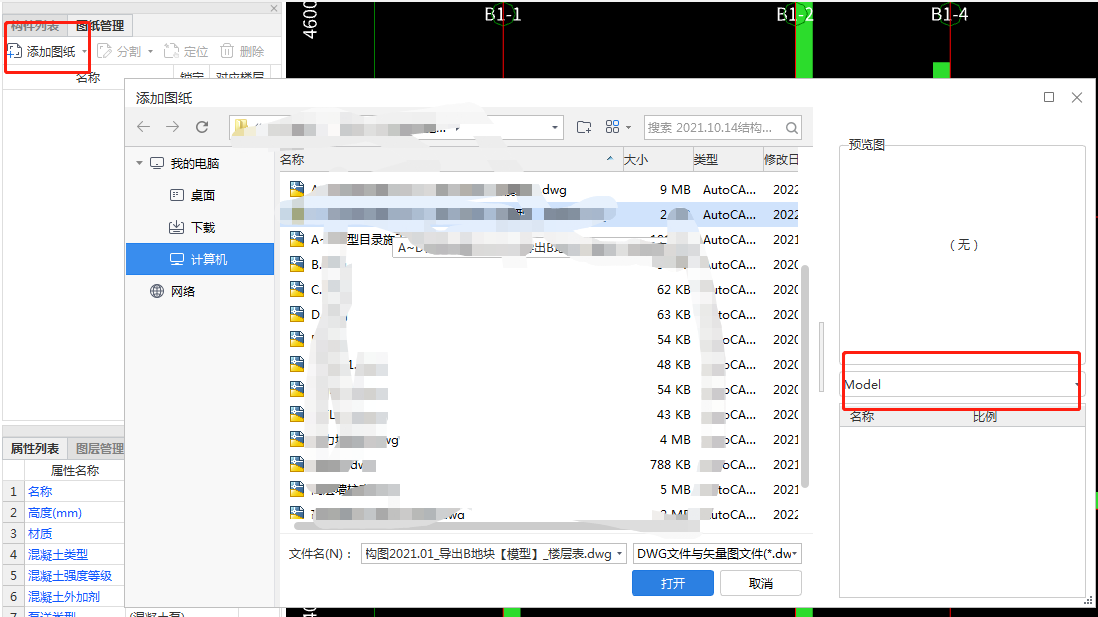The image size is (1098, 617).
Task: Click the B1-1 axis label in drawing
Action: tap(503, 14)
